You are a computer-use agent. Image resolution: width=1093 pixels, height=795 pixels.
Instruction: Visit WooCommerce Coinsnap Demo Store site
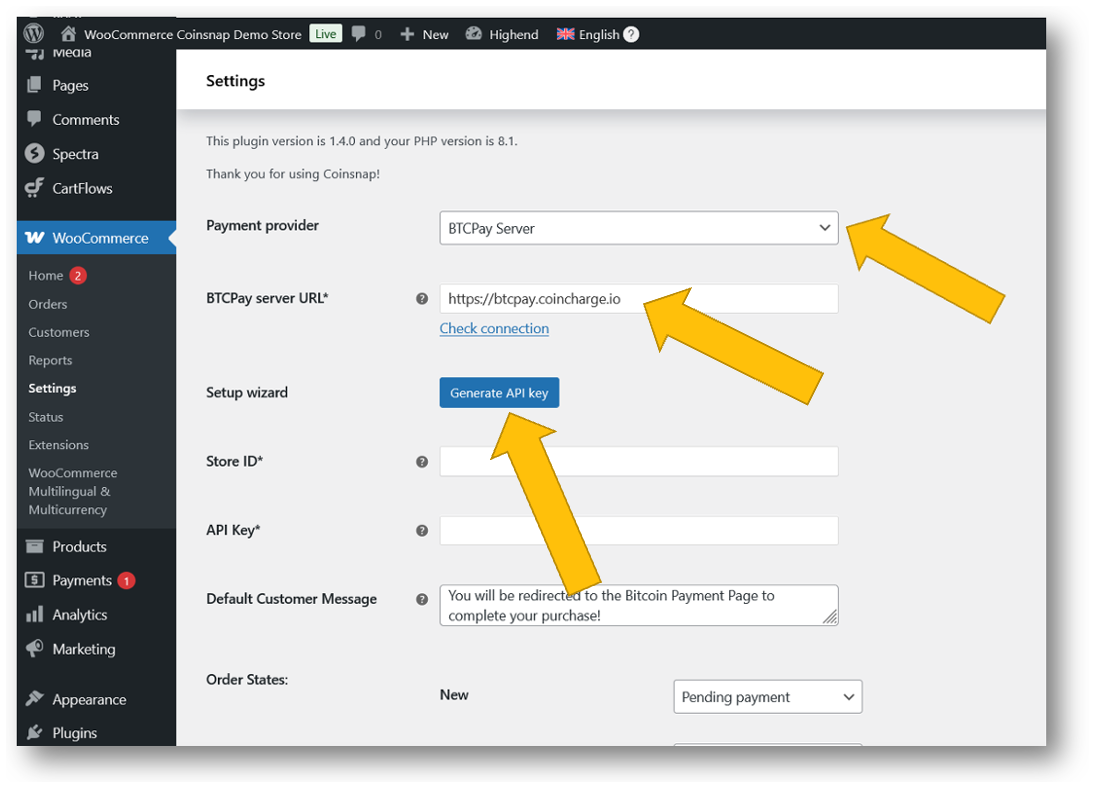pyautogui.click(x=192, y=34)
